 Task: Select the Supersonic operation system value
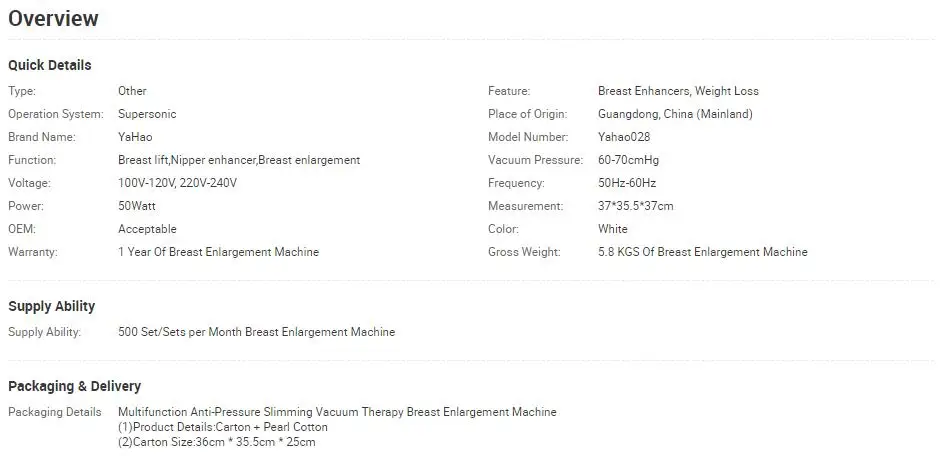tap(147, 114)
